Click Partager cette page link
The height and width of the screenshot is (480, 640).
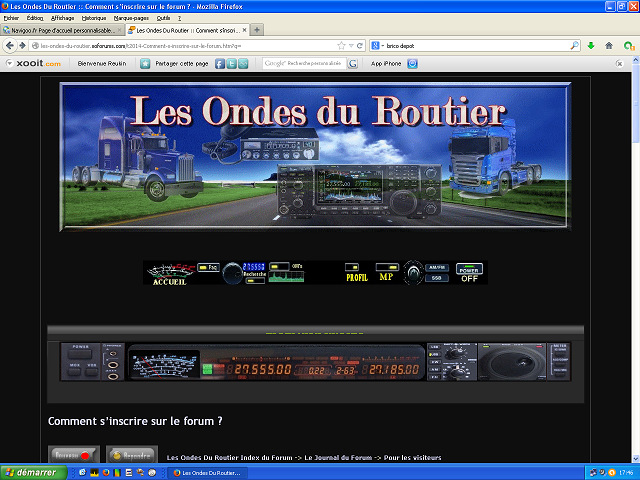point(182,64)
